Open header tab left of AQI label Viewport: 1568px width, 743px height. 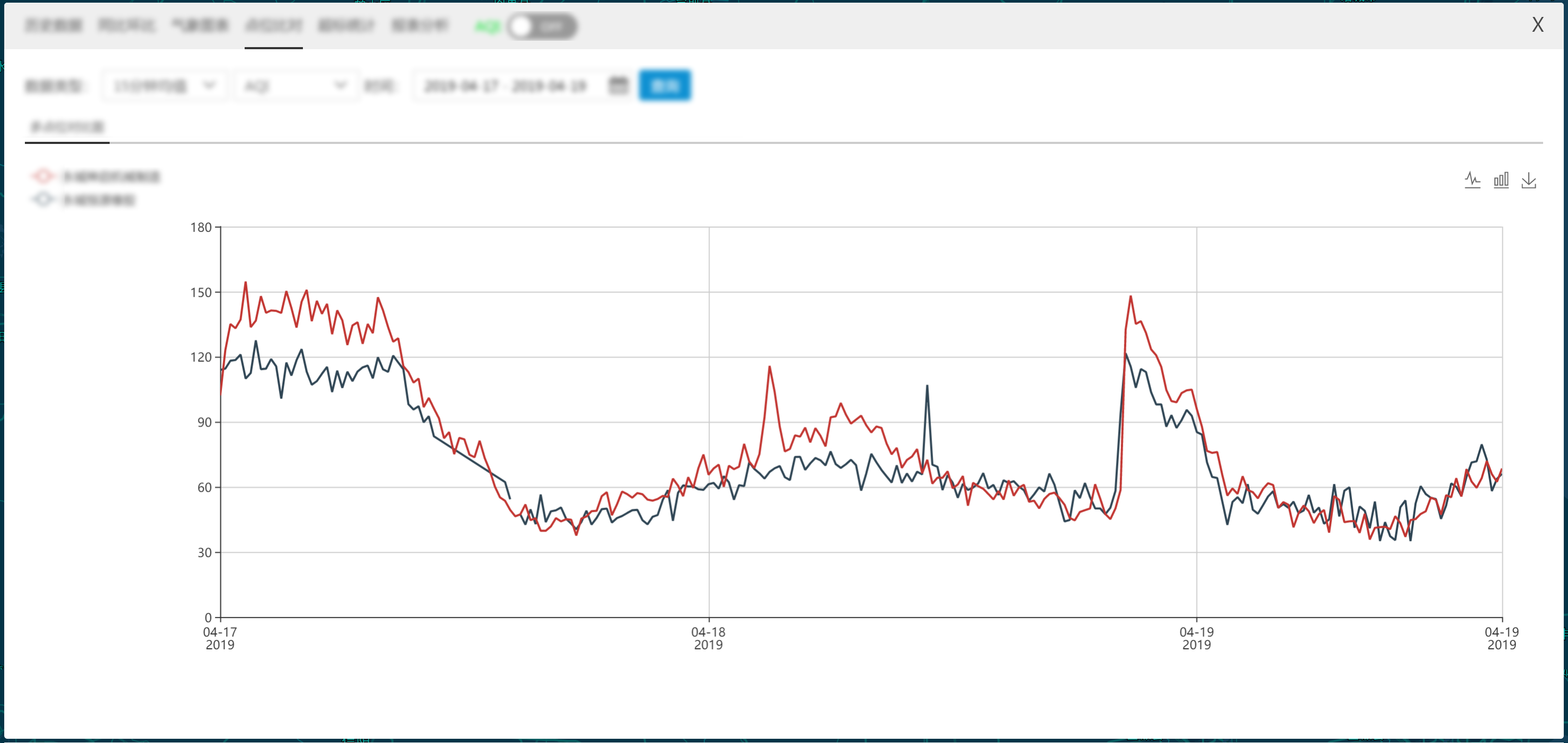pyautogui.click(x=419, y=25)
